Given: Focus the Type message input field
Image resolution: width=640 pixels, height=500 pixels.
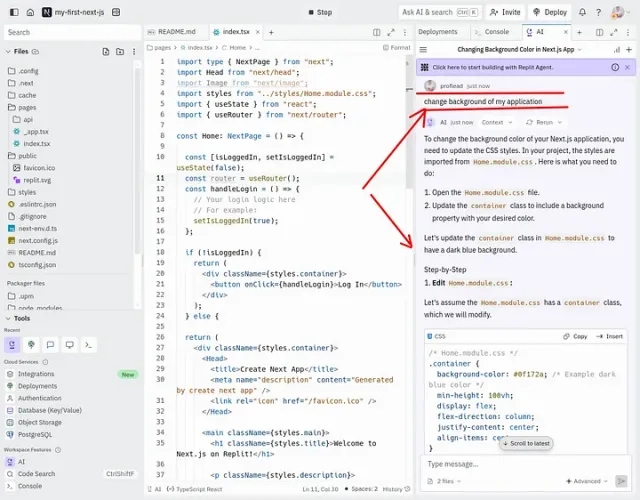Looking at the screenshot, I should tap(518, 464).
